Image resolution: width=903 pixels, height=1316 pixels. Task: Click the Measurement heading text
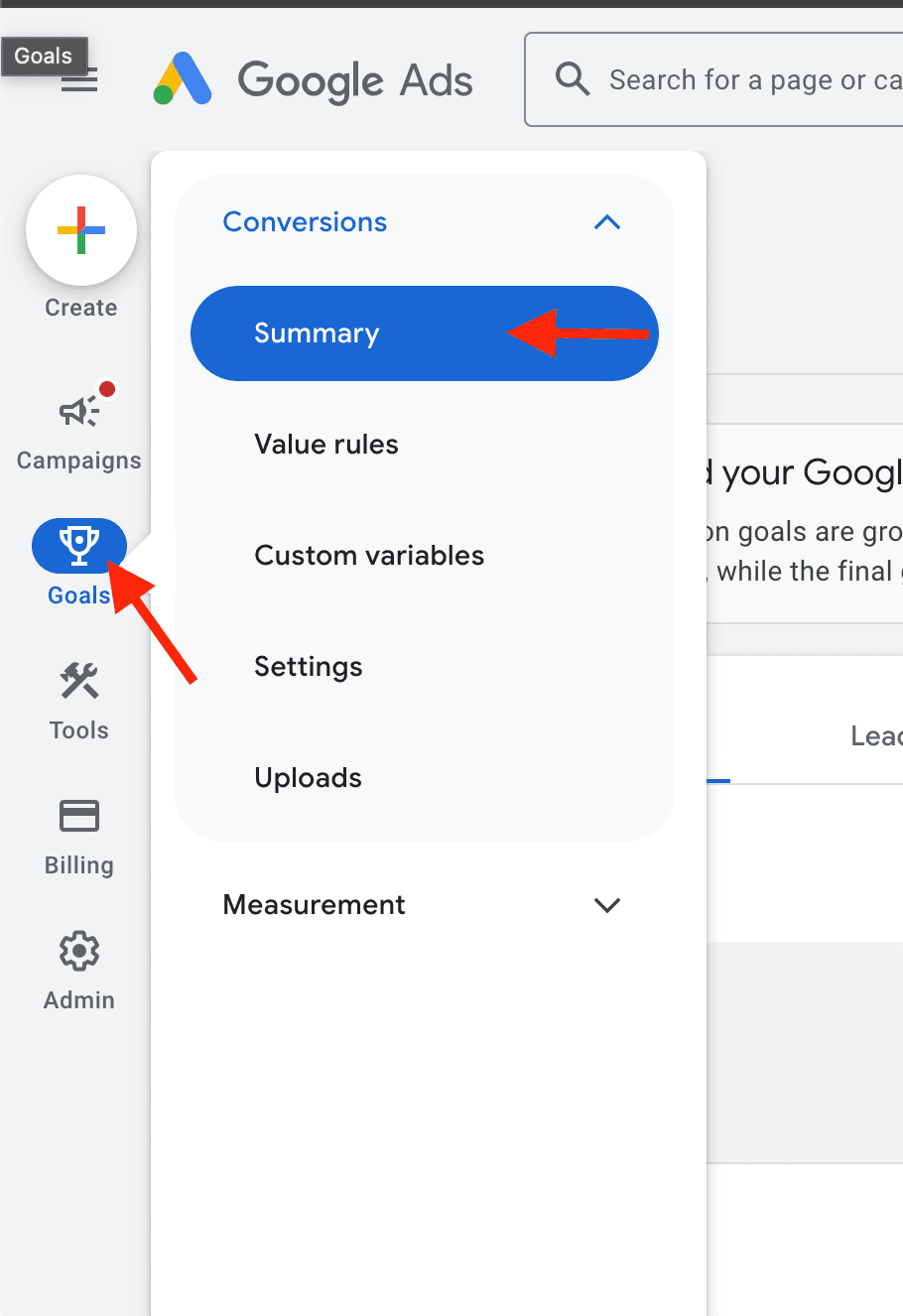click(x=314, y=905)
